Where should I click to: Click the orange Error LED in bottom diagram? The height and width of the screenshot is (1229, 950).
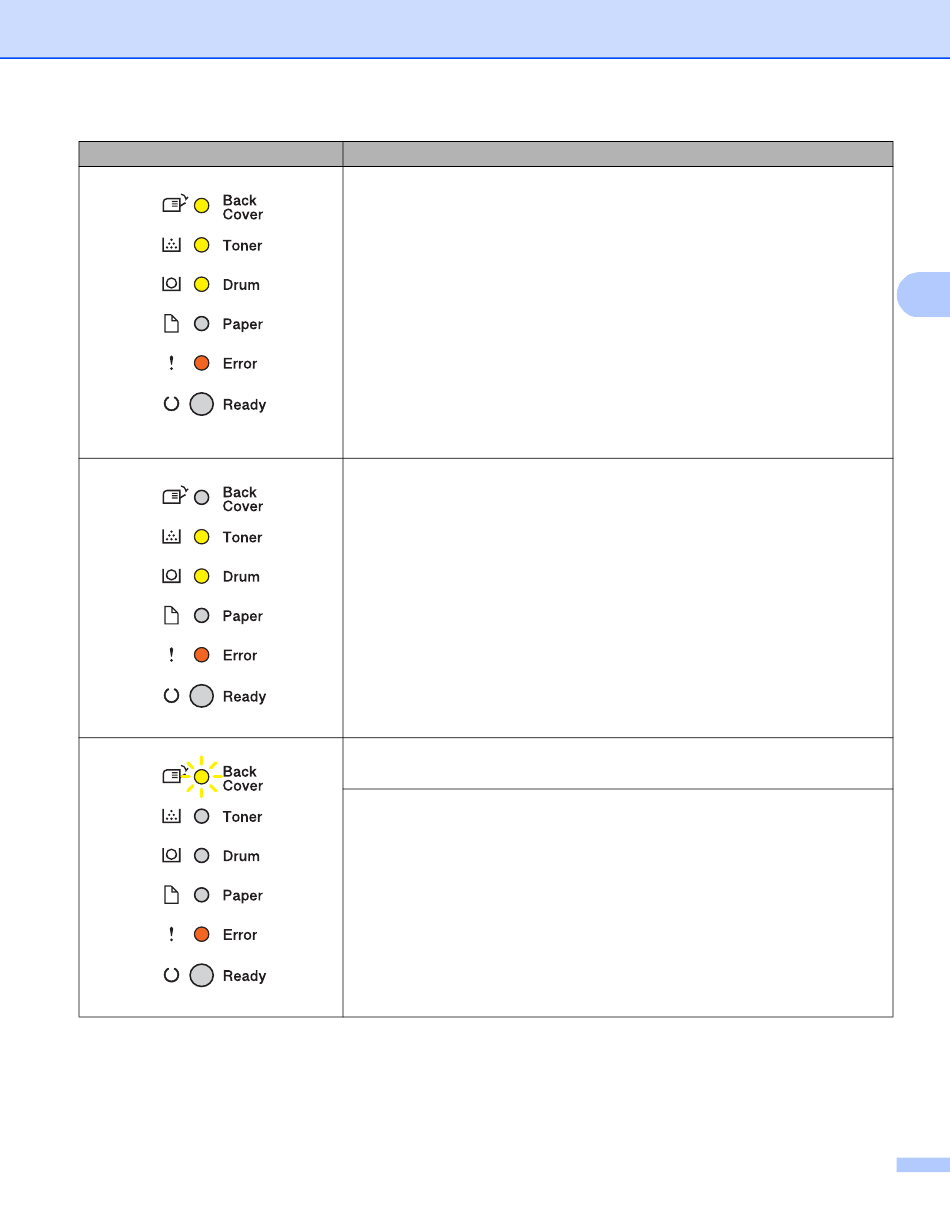click(x=201, y=934)
